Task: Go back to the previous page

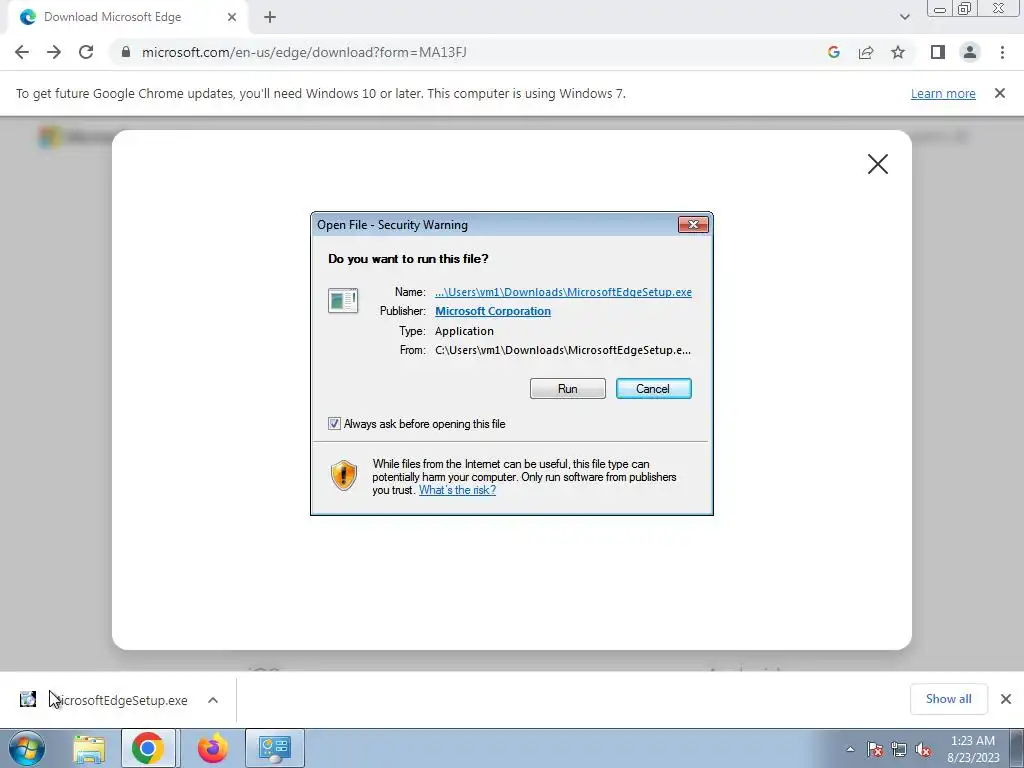Action: [22, 52]
